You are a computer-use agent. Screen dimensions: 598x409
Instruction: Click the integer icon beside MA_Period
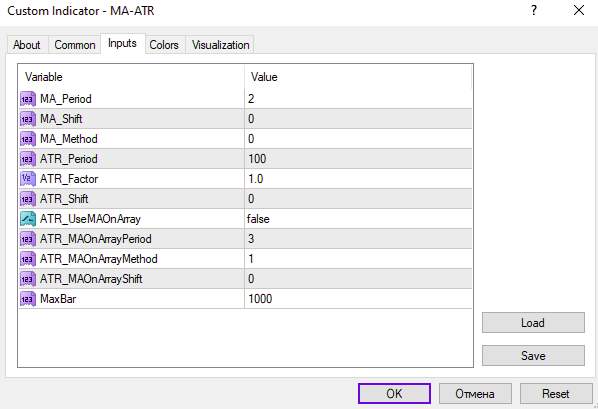coord(28,99)
